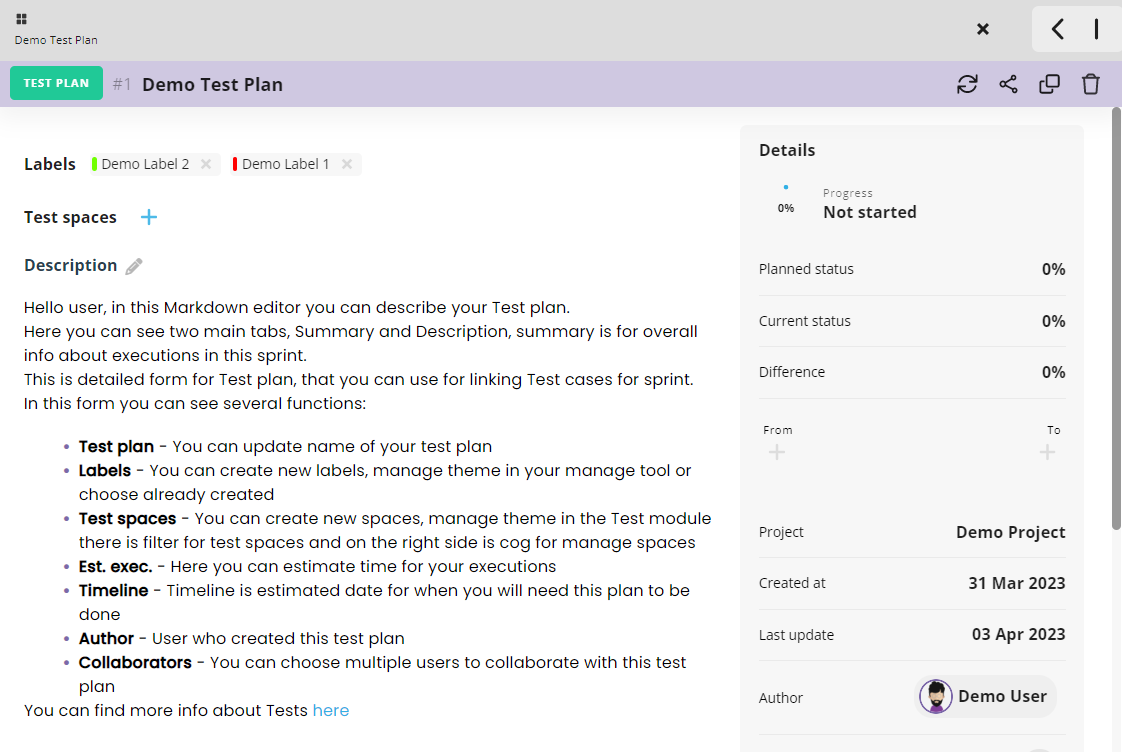
Task: Remove Demo Label 2 tag
Action: 206,164
